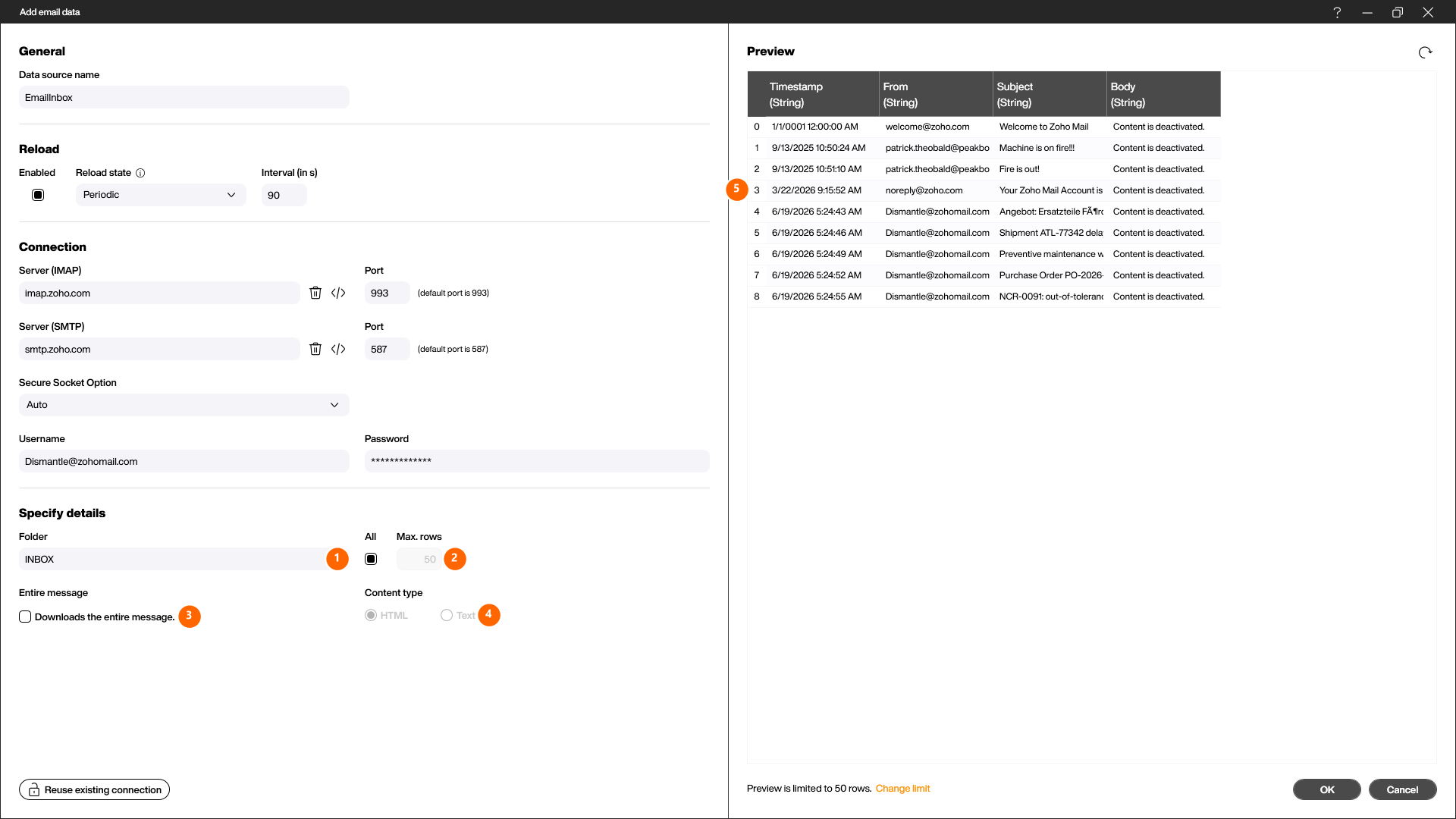Image resolution: width=1456 pixels, height=819 pixels.
Task: Select the 1/1/0001 12:00:00 AM timestamp cell
Action: 822,127
